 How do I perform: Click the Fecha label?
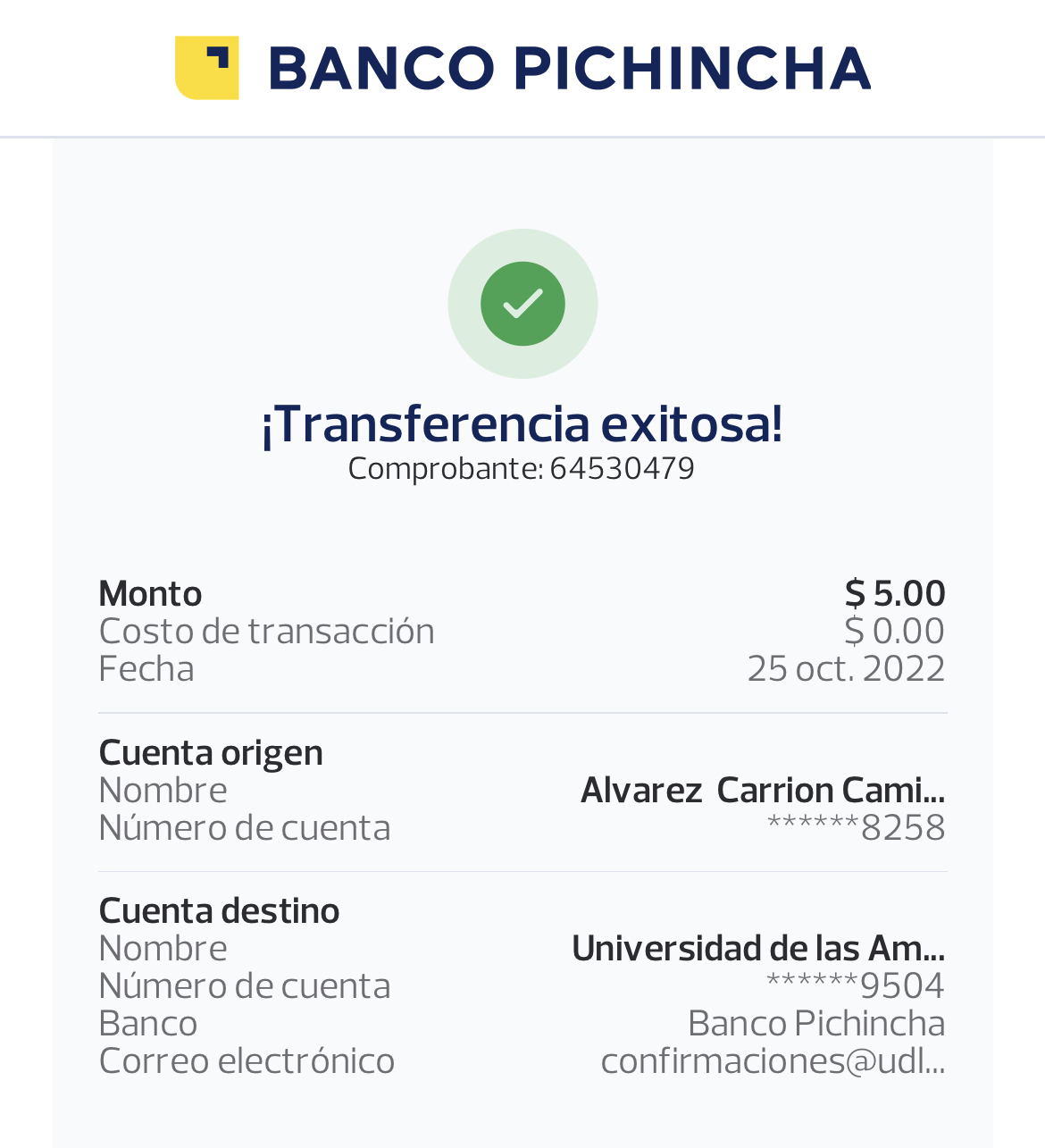coord(146,669)
